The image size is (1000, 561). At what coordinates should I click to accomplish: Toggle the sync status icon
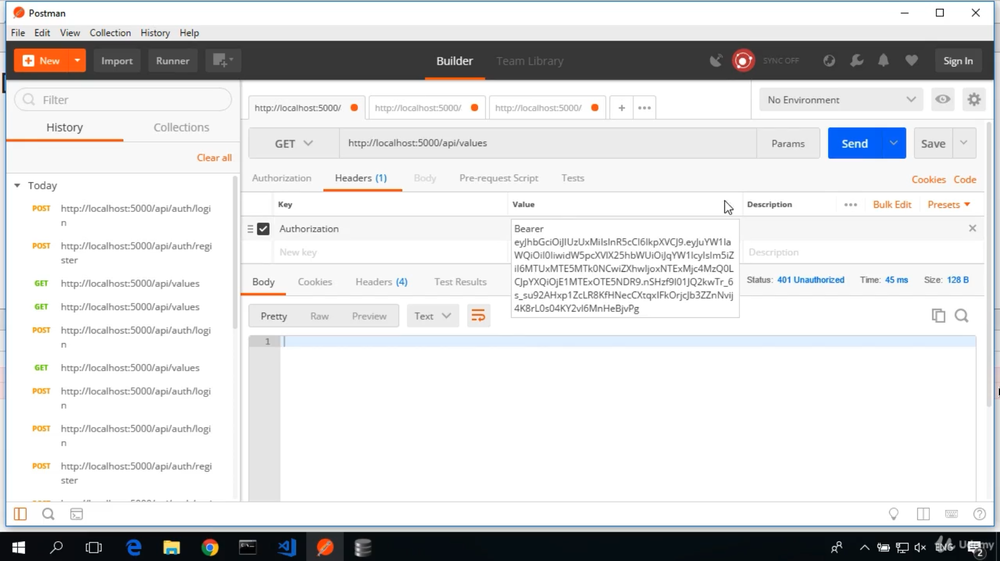[743, 61]
